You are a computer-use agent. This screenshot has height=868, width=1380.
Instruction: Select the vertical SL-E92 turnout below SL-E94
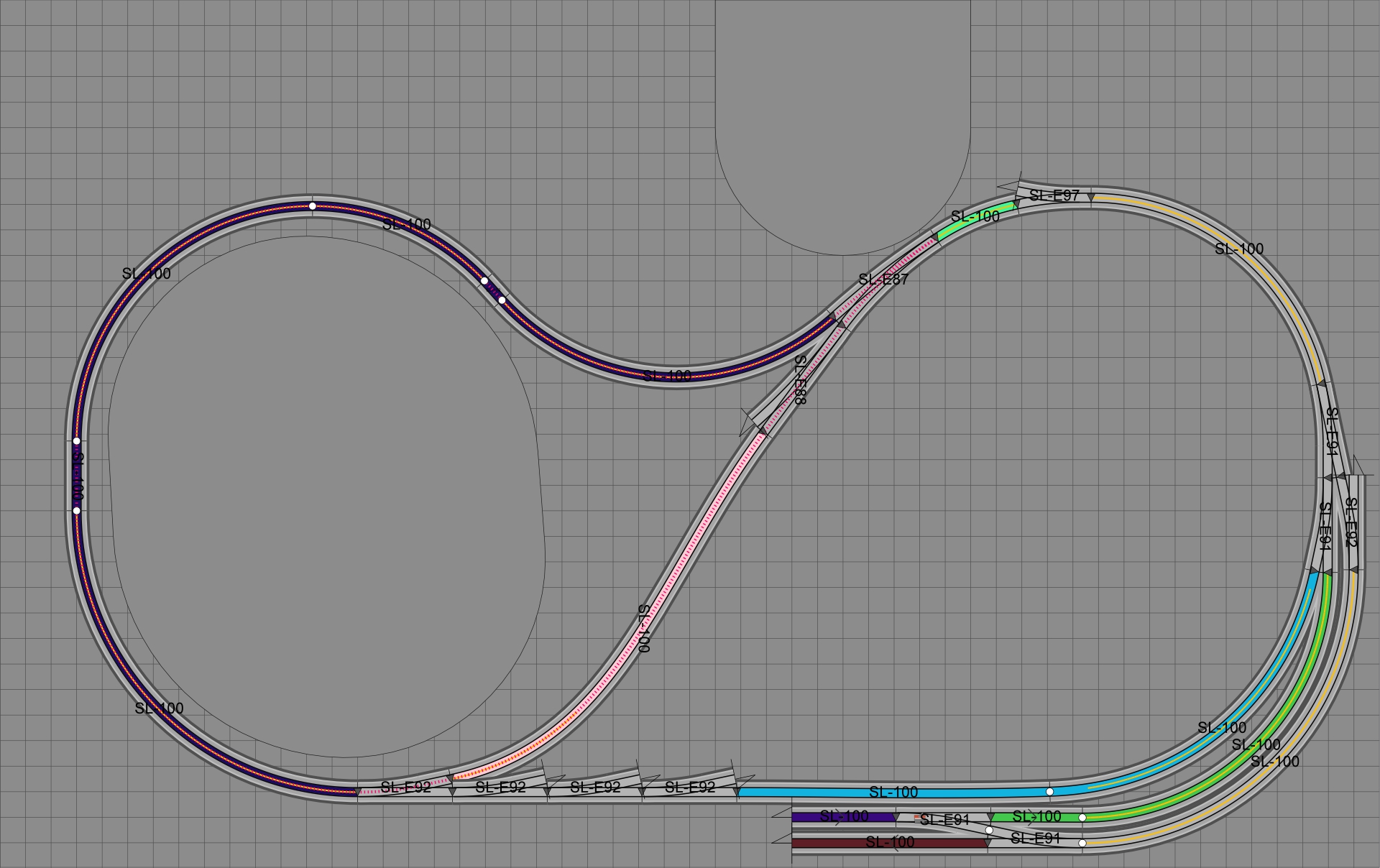(x=1351, y=523)
